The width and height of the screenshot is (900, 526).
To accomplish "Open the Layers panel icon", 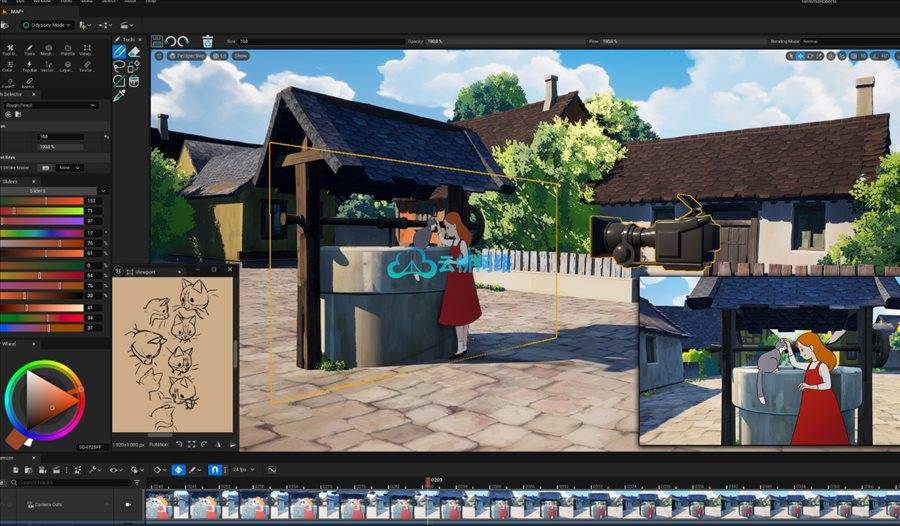I will click(67, 67).
